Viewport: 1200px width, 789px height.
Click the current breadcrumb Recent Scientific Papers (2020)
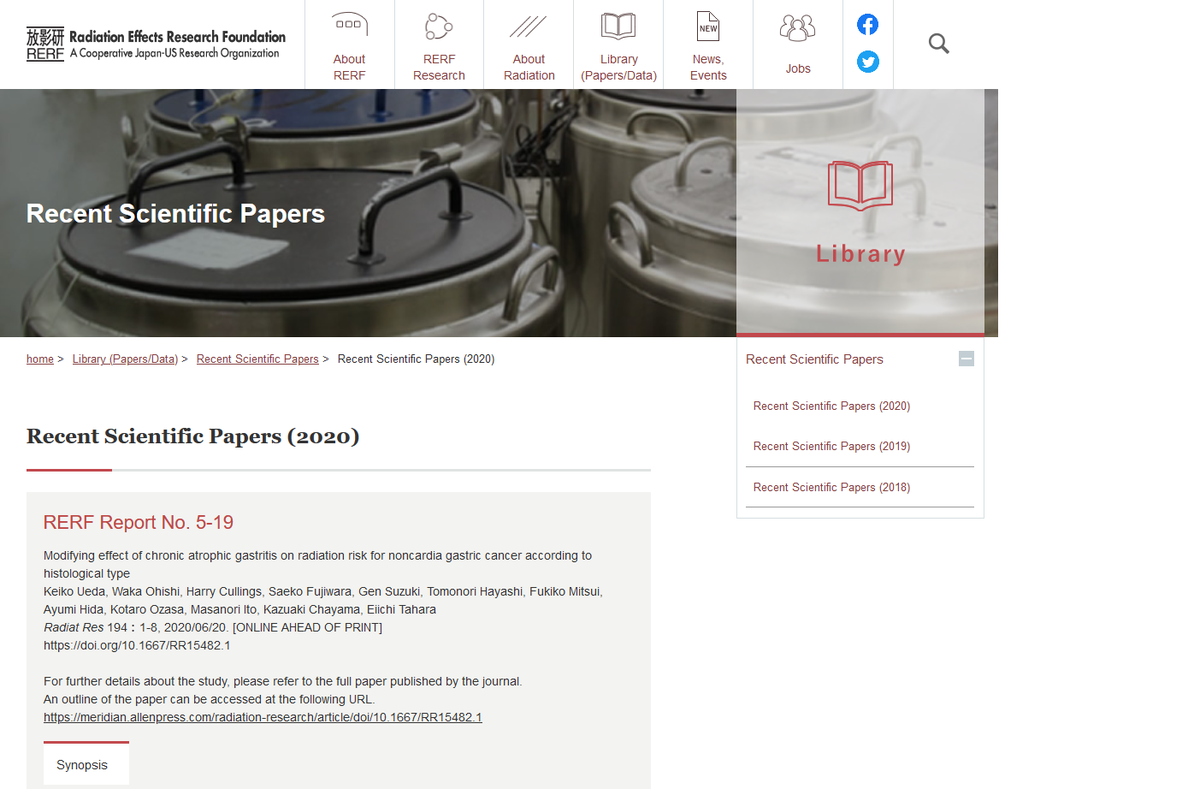pos(416,359)
